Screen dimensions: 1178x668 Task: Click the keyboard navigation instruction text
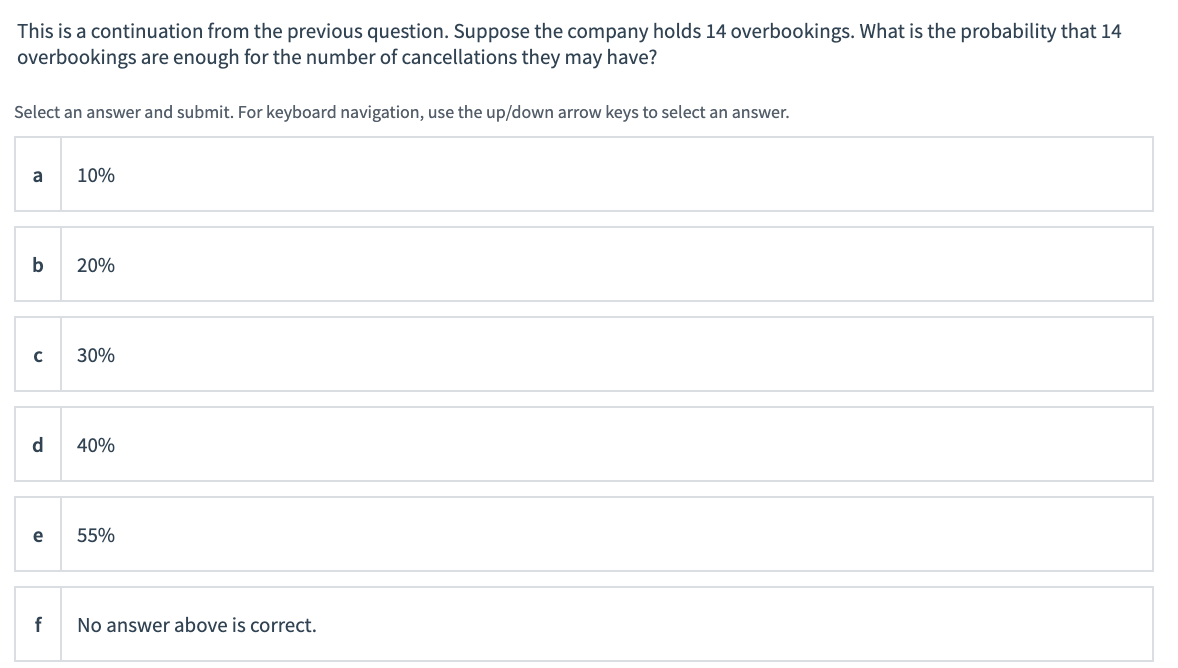click(400, 111)
